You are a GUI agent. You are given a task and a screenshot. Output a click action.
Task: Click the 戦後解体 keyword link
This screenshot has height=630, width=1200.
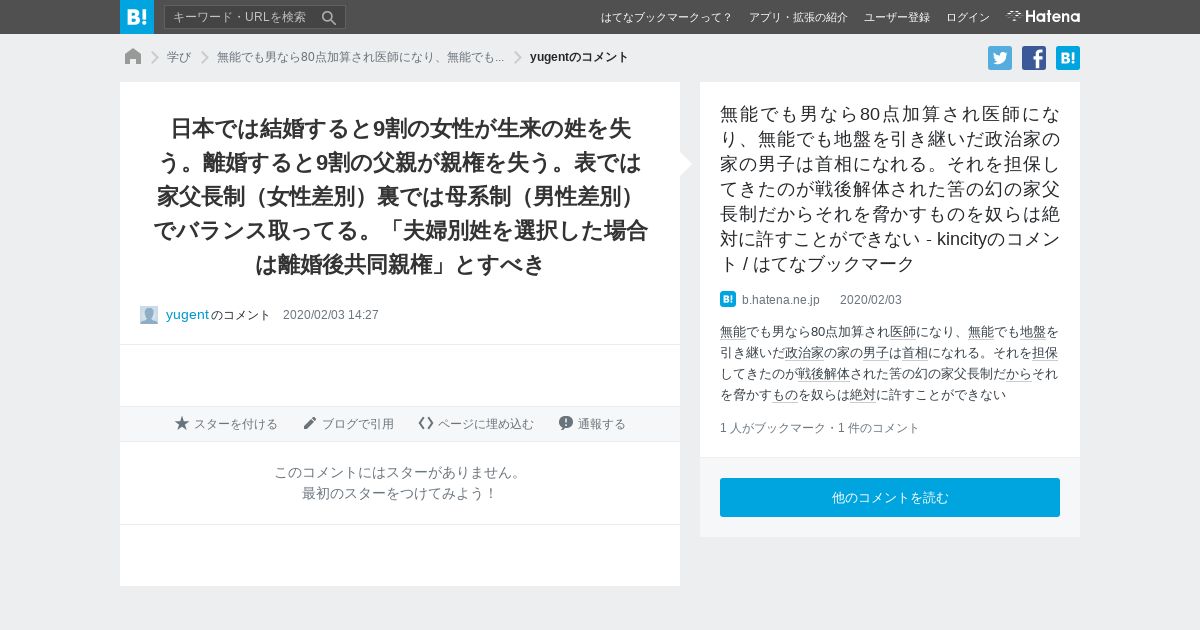click(x=824, y=374)
